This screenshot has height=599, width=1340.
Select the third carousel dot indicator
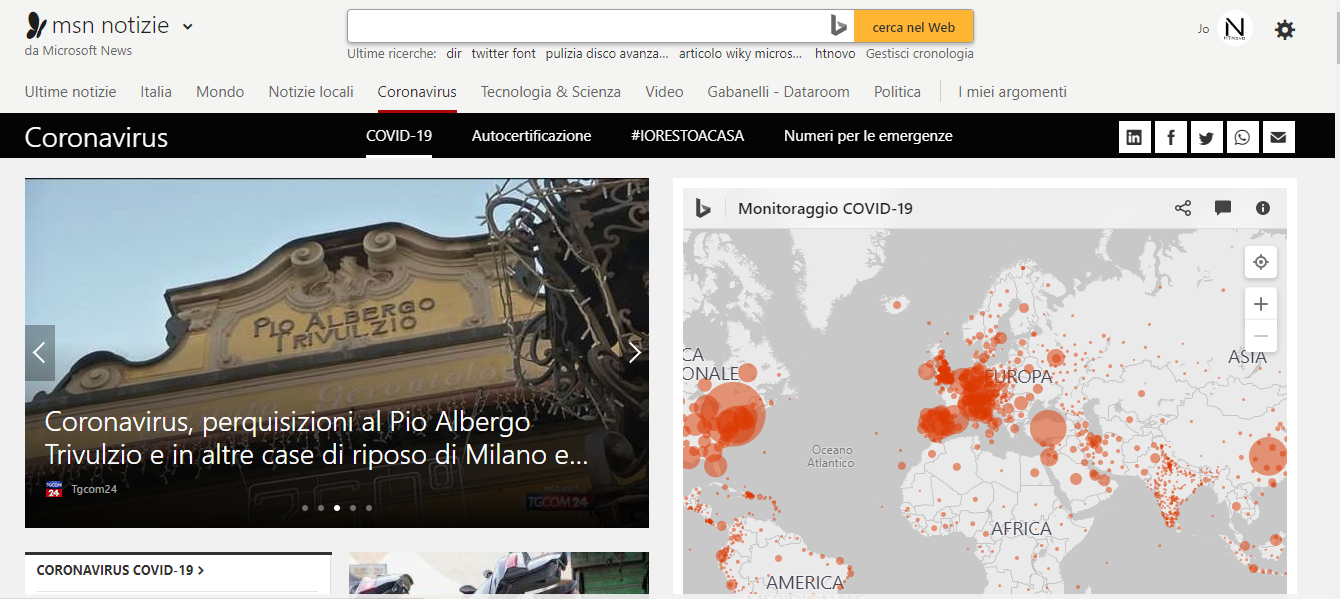click(336, 507)
